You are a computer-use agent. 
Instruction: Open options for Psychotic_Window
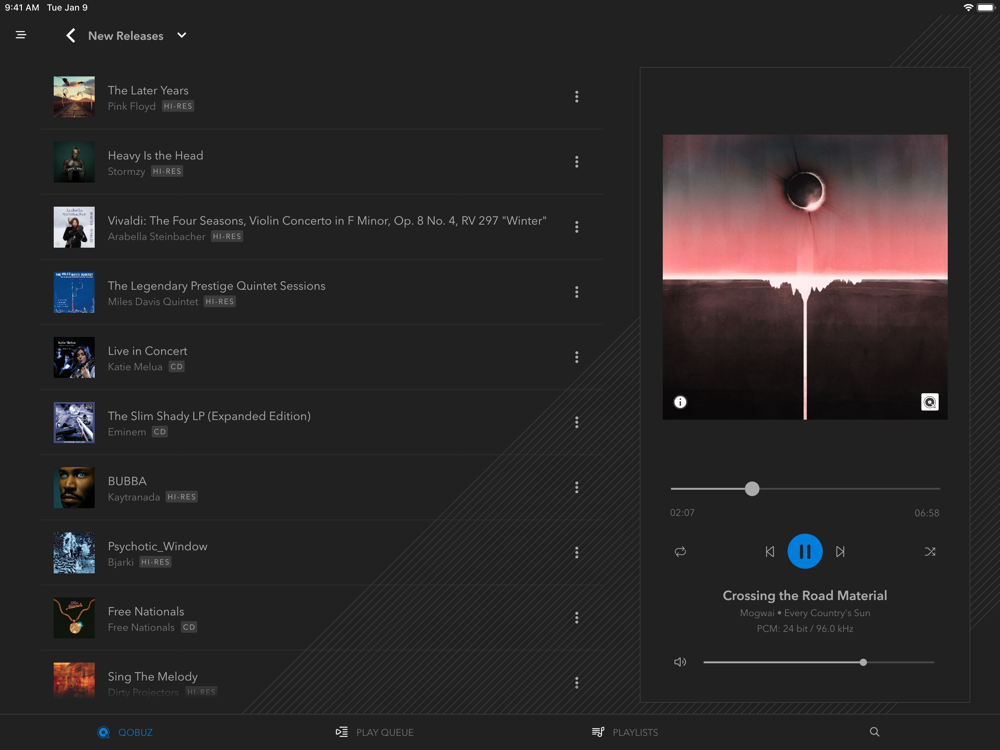577,552
